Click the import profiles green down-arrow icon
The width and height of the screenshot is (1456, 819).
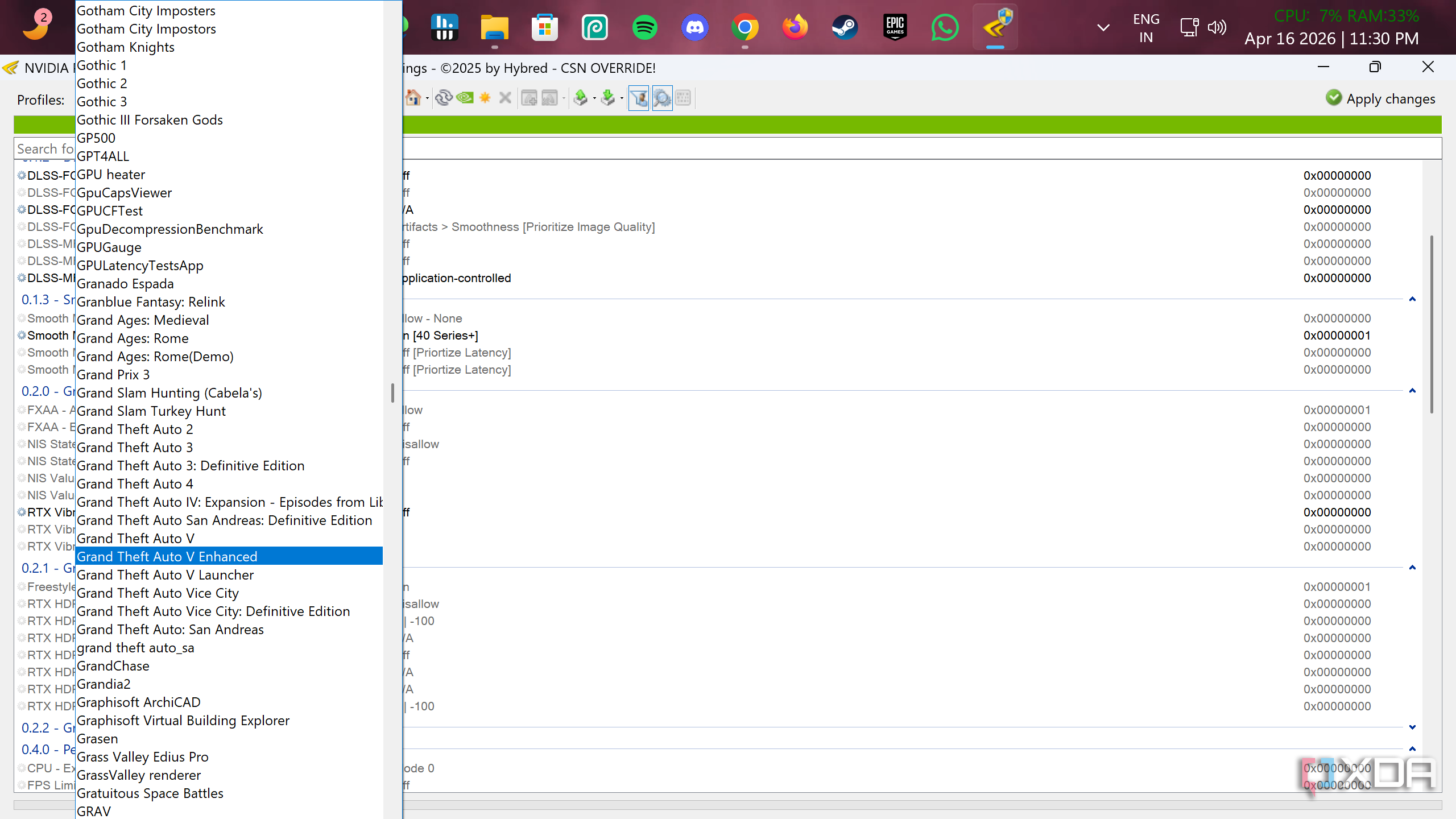[608, 98]
